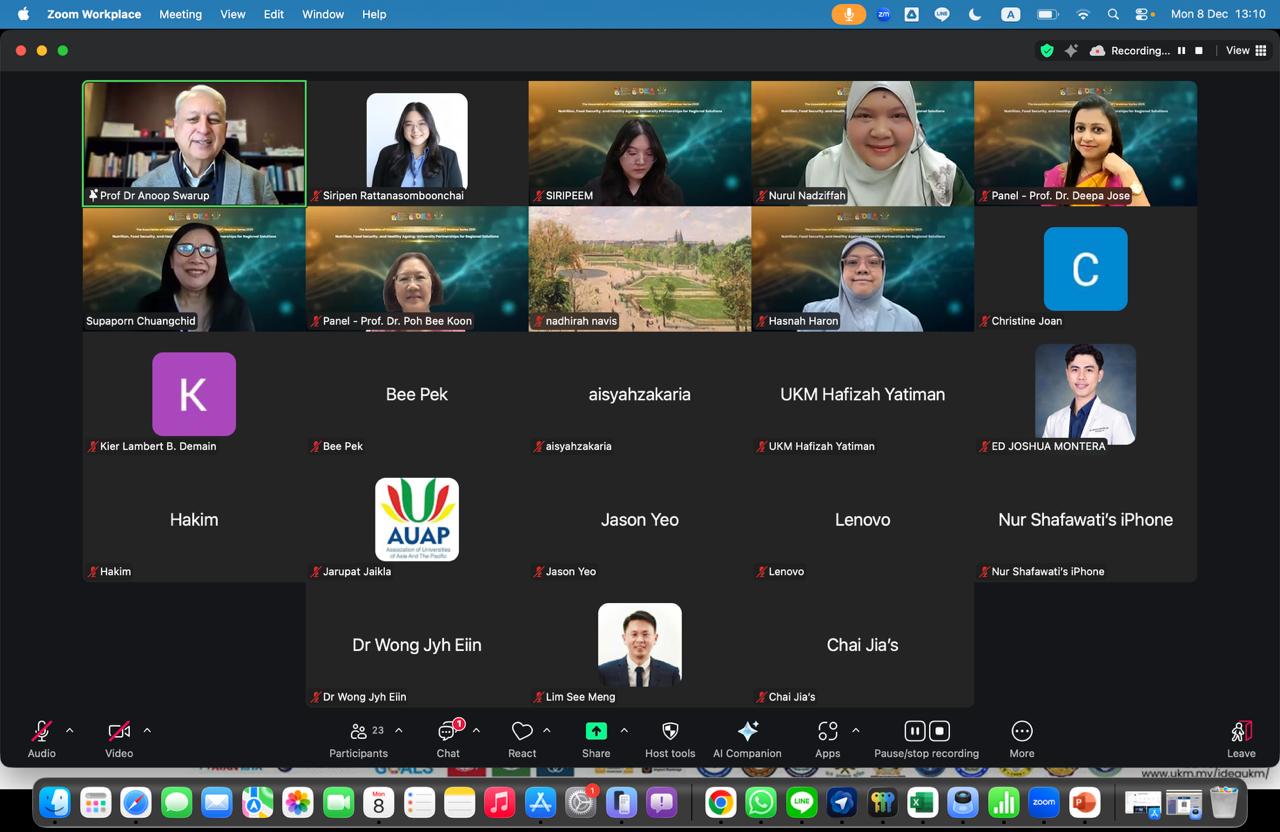Expand the audio options arrow beside Audio
1280x832 pixels.
point(69,731)
